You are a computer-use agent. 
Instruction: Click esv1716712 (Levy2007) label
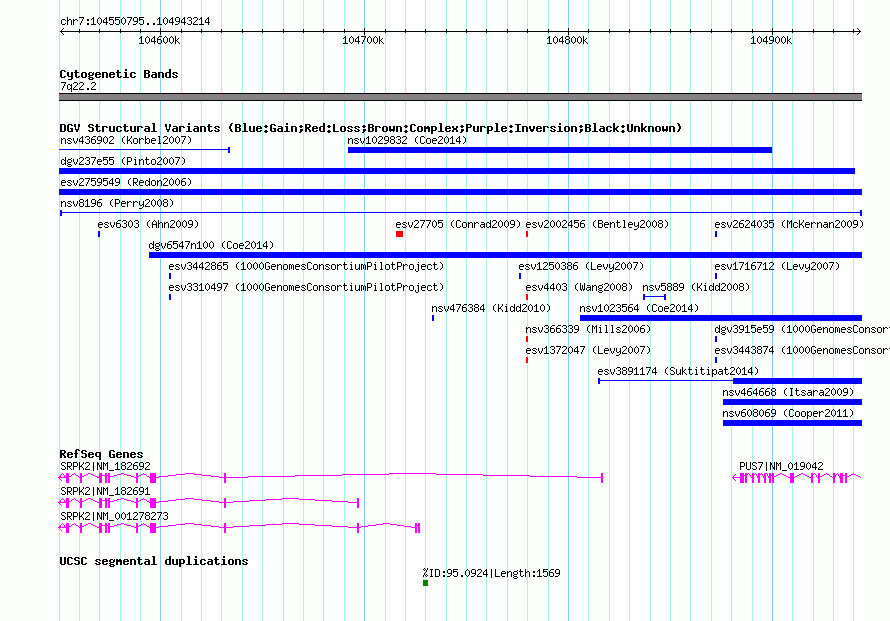coord(777,266)
